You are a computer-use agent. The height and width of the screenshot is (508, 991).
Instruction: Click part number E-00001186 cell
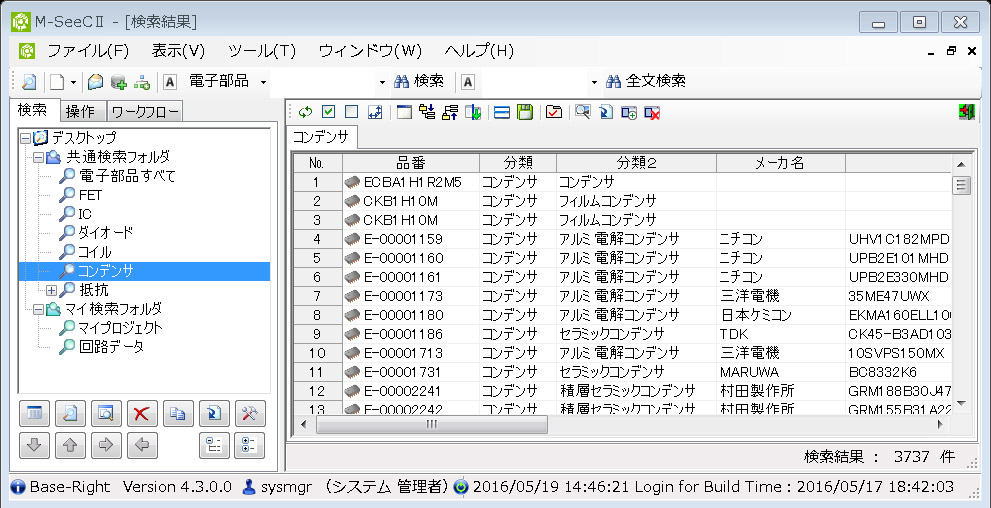coord(410,334)
